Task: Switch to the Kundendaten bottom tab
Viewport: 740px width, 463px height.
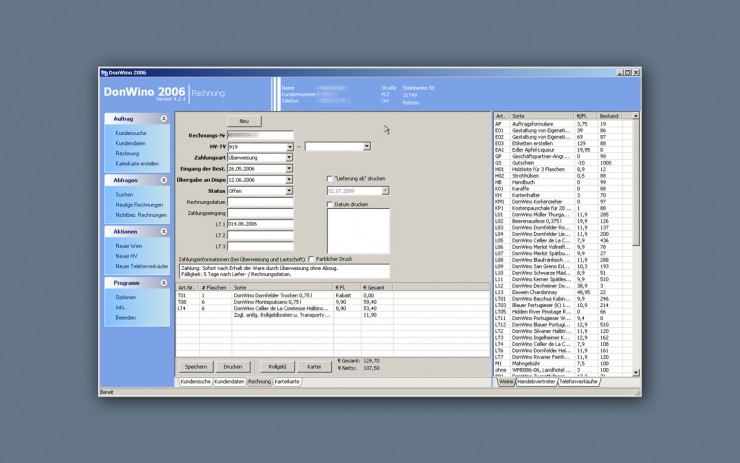Action: click(x=229, y=382)
